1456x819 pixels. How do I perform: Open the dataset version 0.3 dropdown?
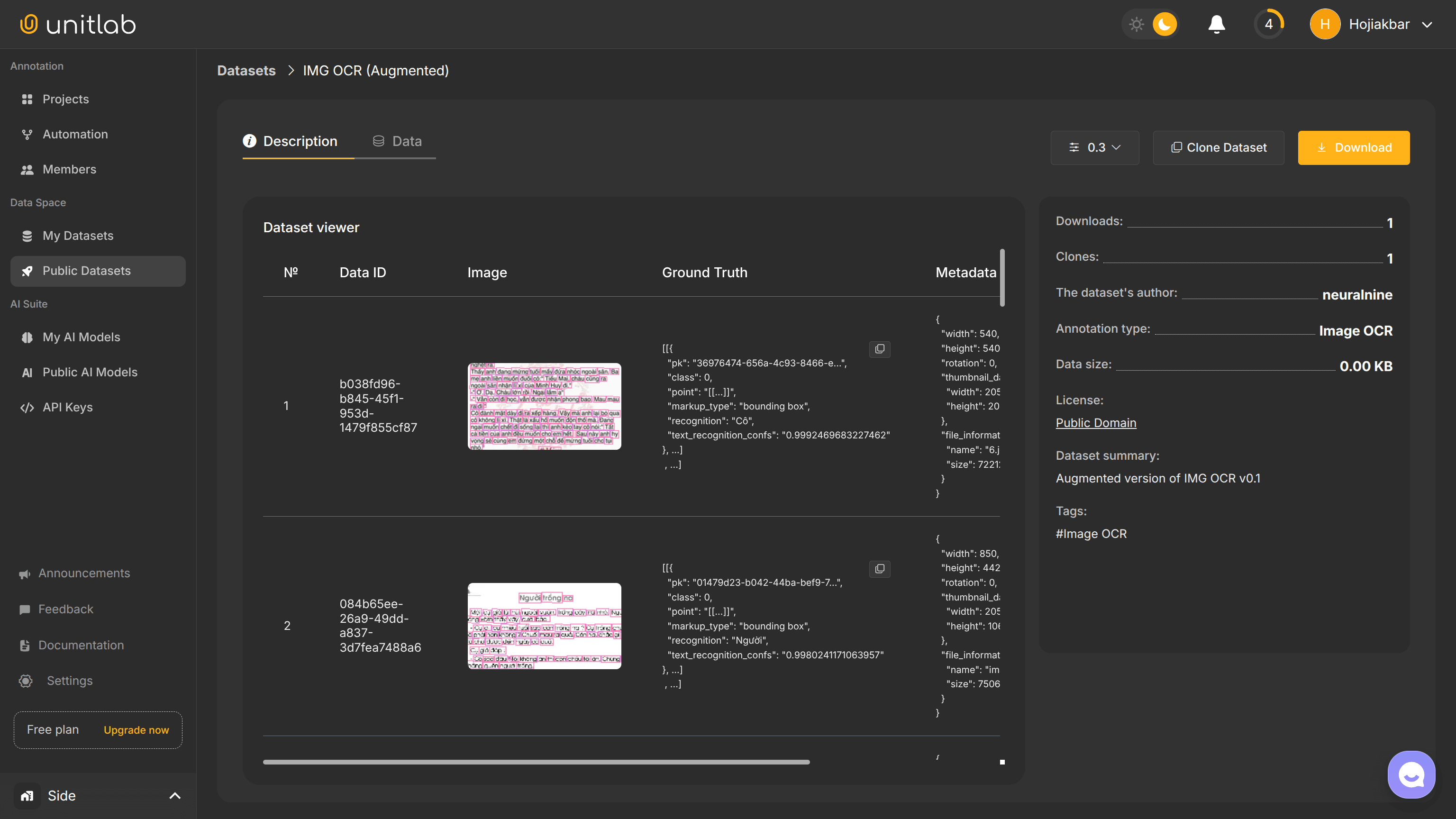pos(1094,147)
